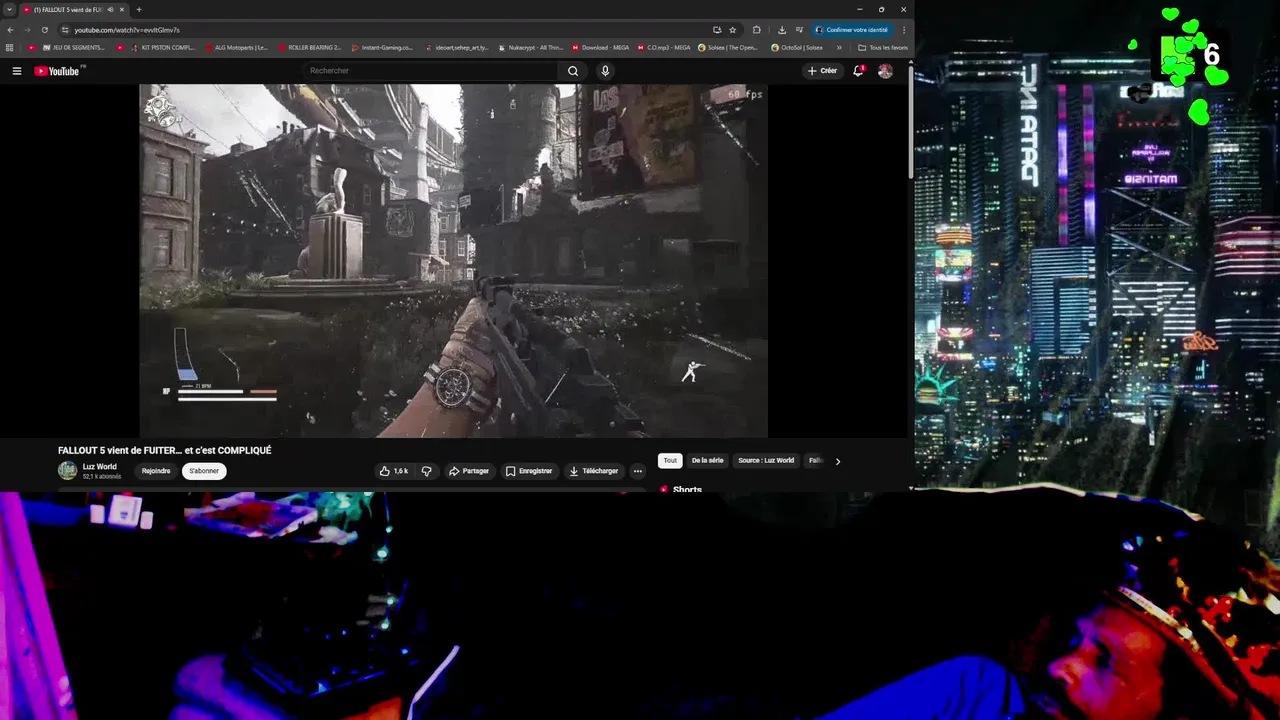Click the 52,1 k abonnés subscriber count
This screenshot has width=1280, height=720.
point(102,477)
